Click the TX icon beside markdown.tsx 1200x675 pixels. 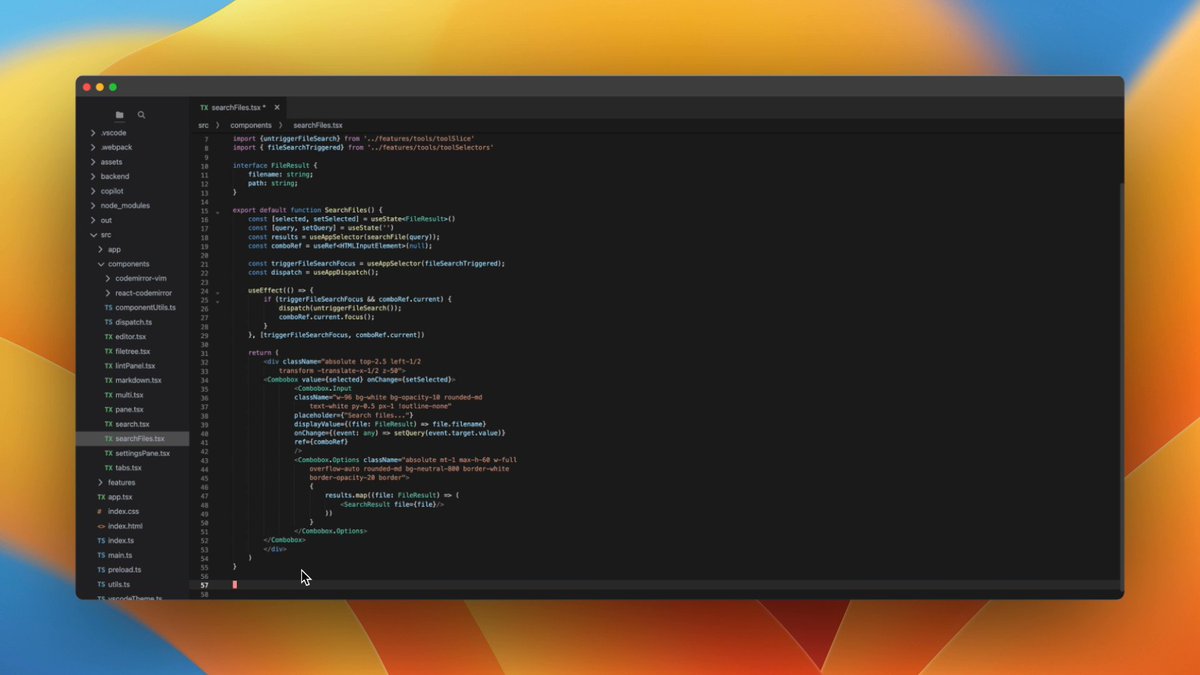click(108, 380)
